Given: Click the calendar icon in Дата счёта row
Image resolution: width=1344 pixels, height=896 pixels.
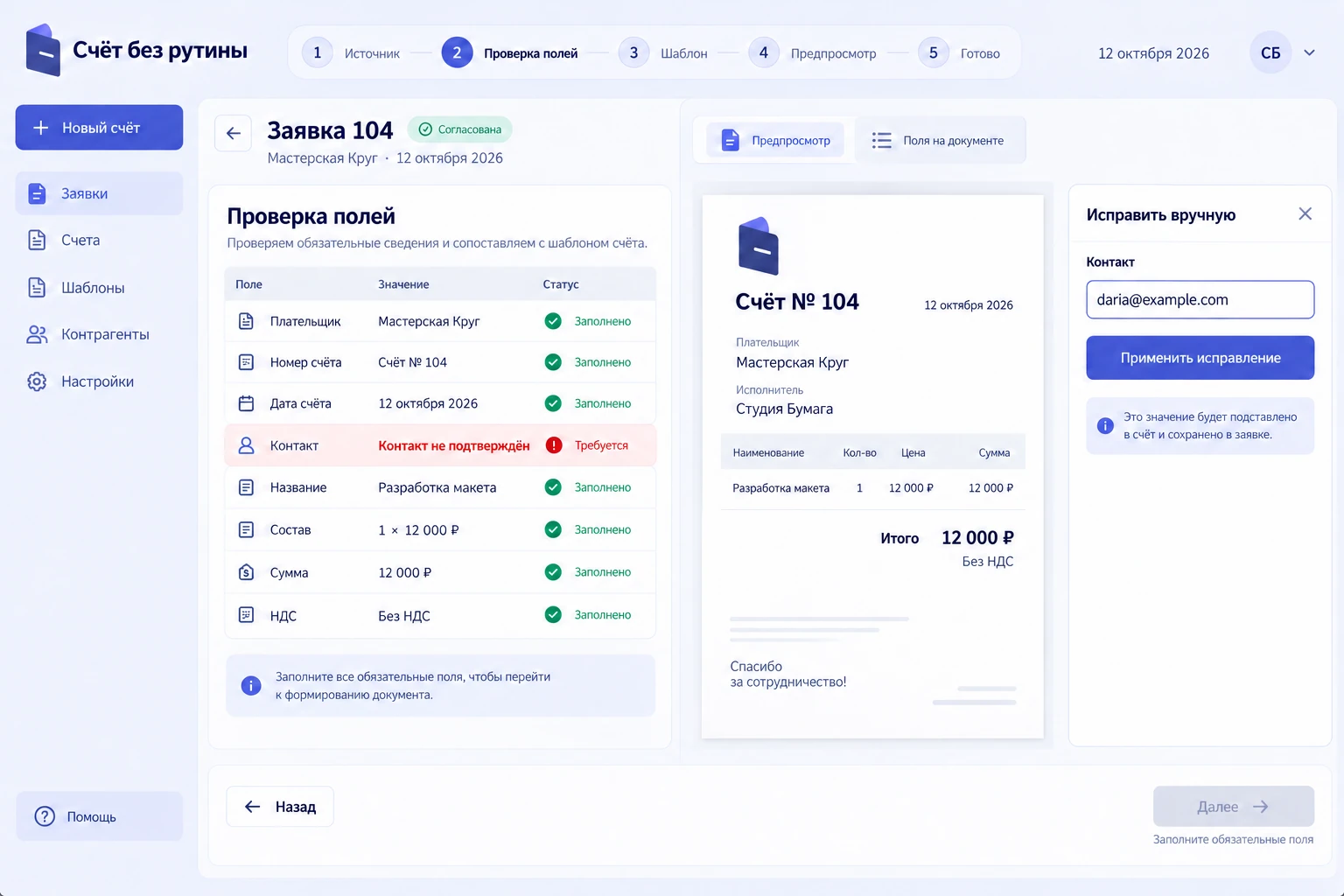Looking at the screenshot, I should coord(247,403).
